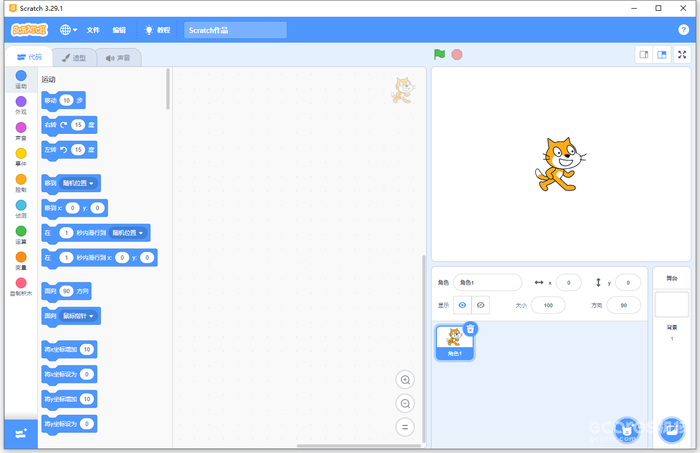
Task: Select the yellow 事件 category circle
Action: (21, 153)
